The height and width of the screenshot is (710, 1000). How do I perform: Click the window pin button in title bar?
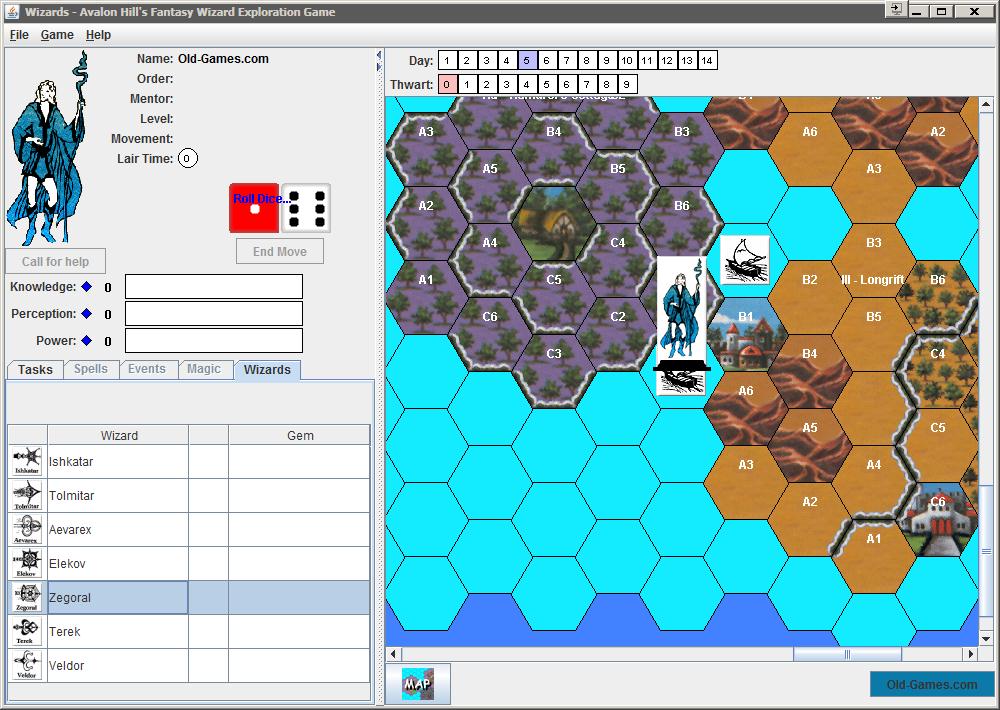(895, 9)
